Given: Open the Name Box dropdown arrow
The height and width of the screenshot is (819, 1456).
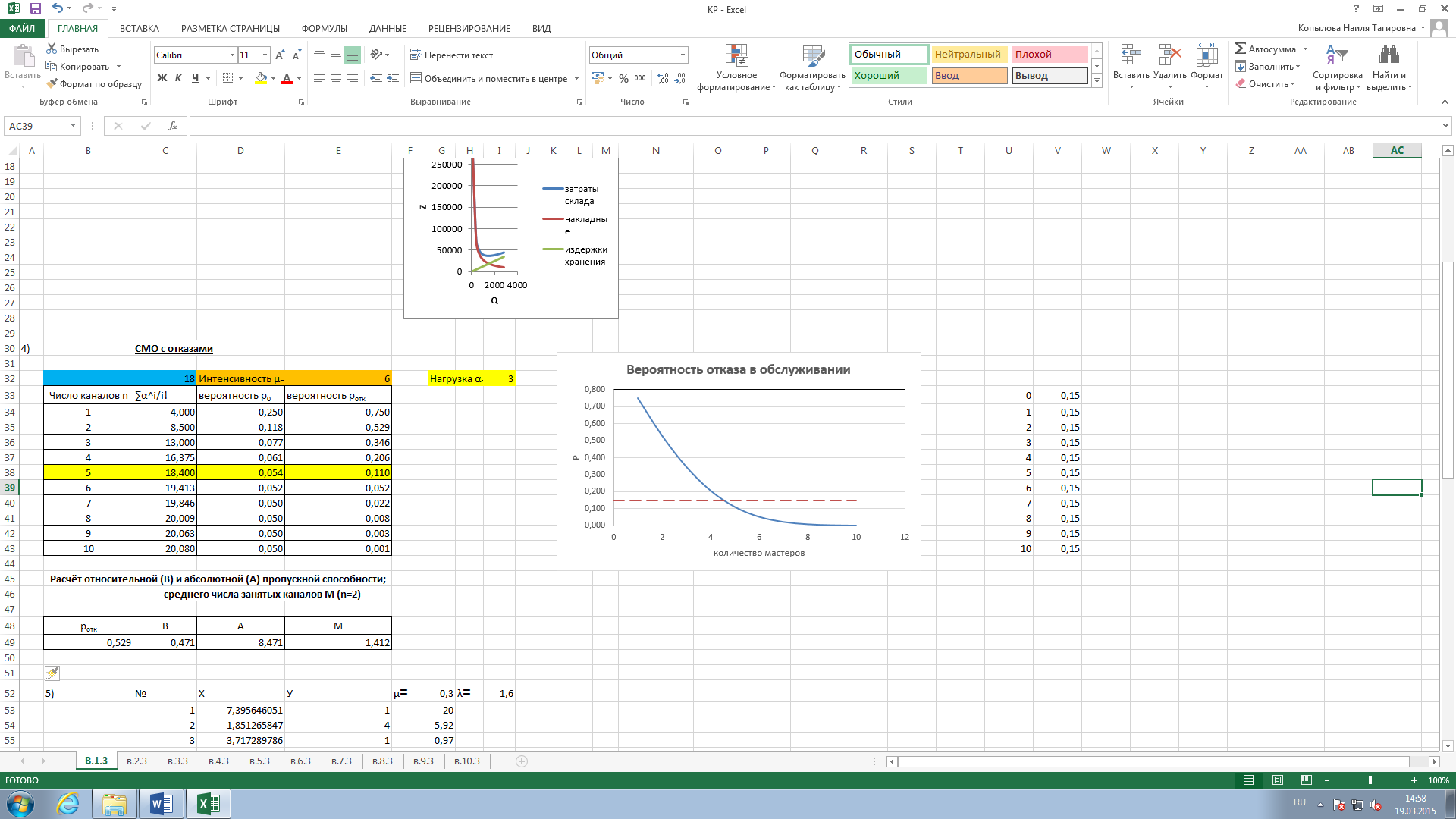Looking at the screenshot, I should coord(73,126).
